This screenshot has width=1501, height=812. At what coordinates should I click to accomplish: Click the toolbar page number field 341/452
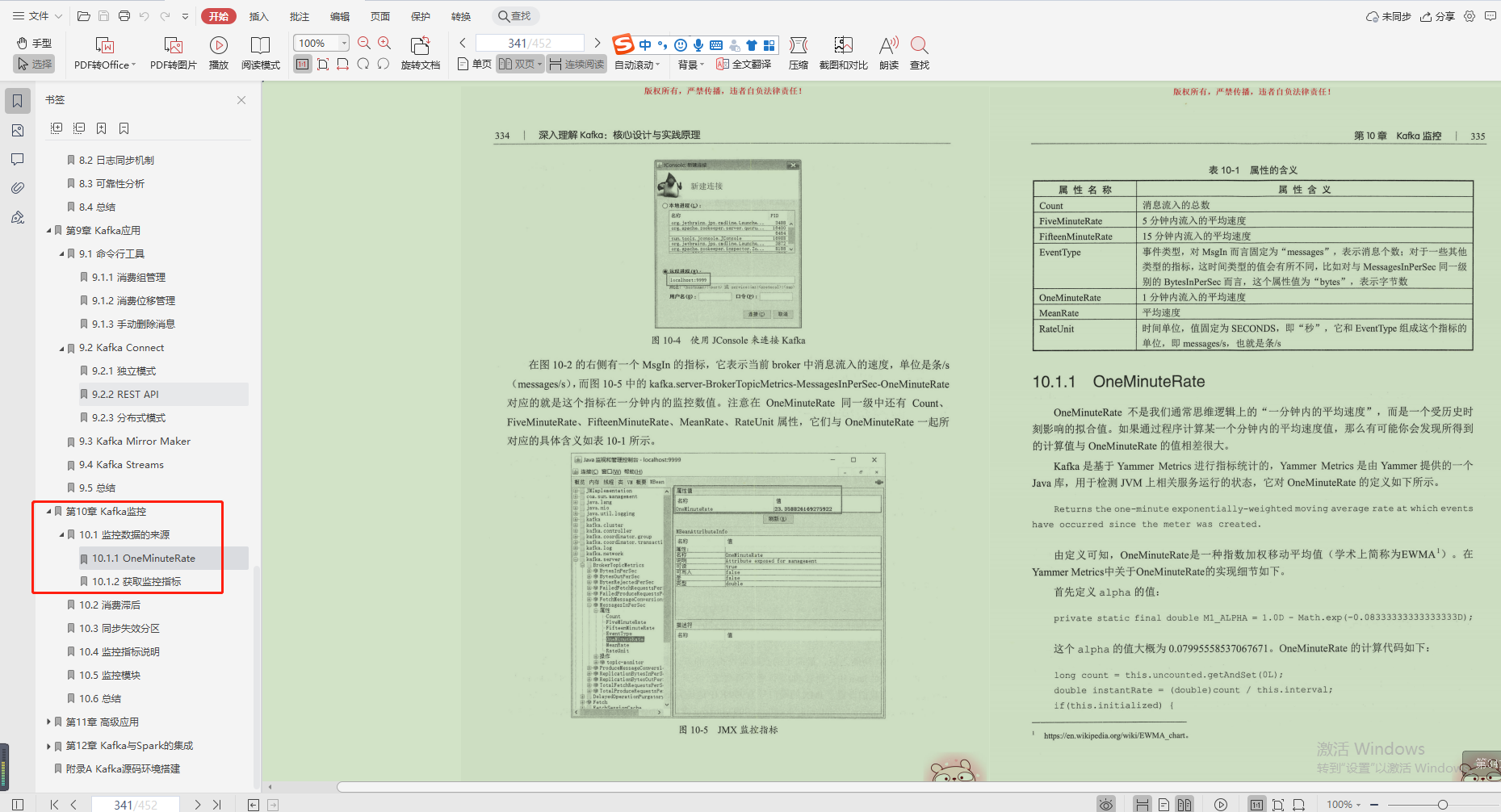coord(530,43)
